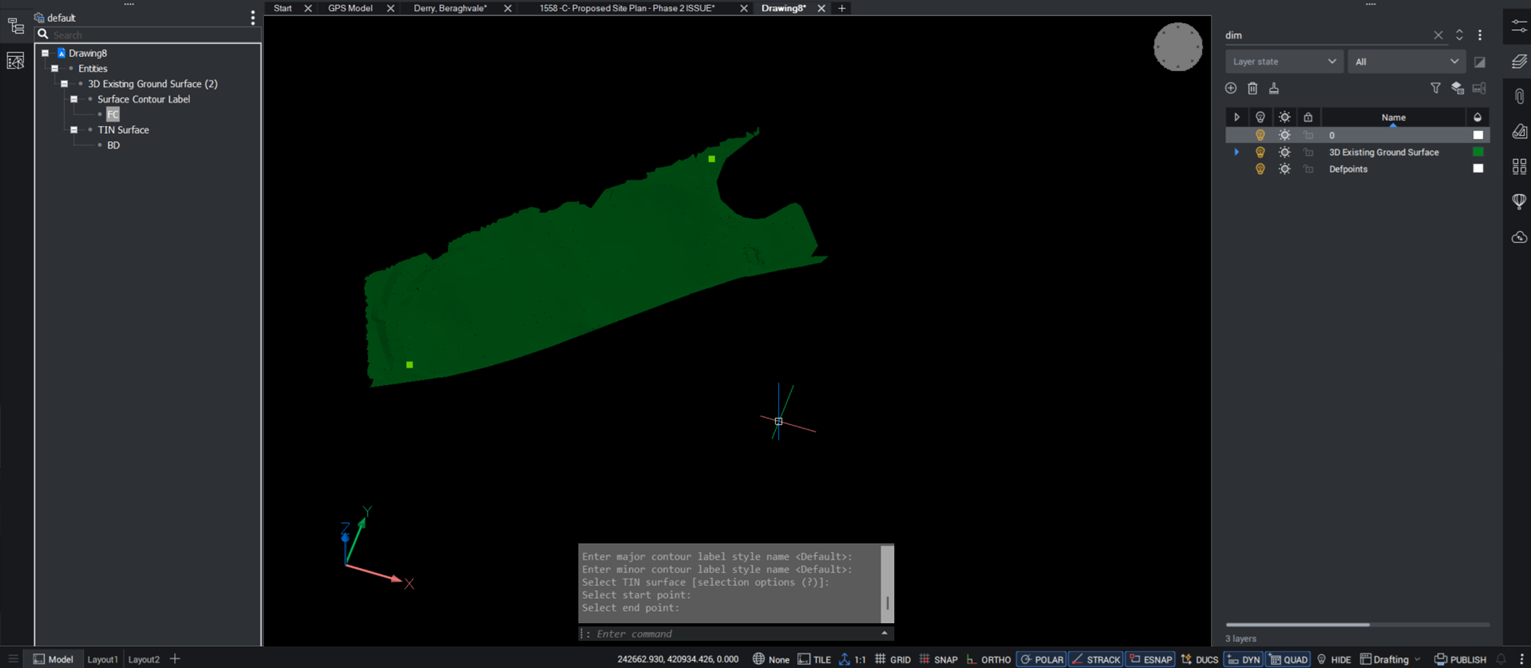Screen dimensions: 1531x668
Task: Click the cloud panel icon in sidebar
Action: [1519, 237]
